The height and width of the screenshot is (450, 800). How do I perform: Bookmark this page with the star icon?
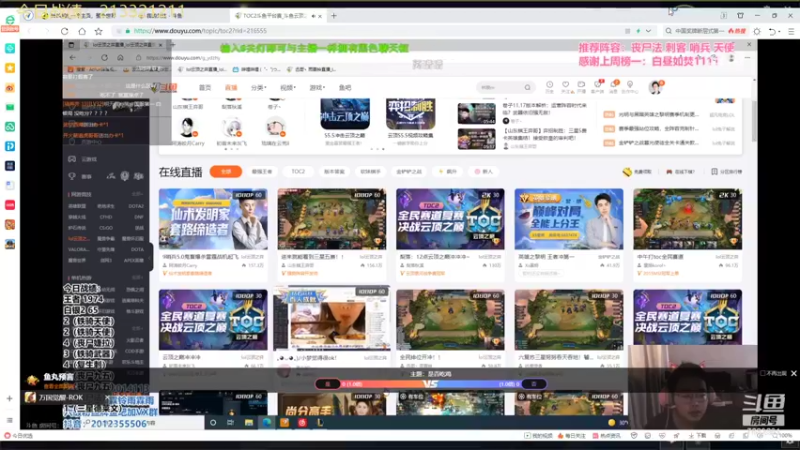coord(98,31)
